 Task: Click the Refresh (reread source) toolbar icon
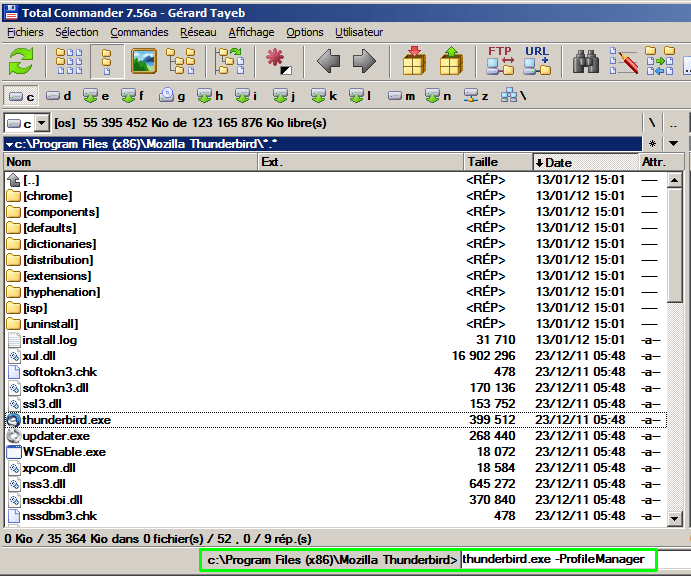[x=21, y=62]
